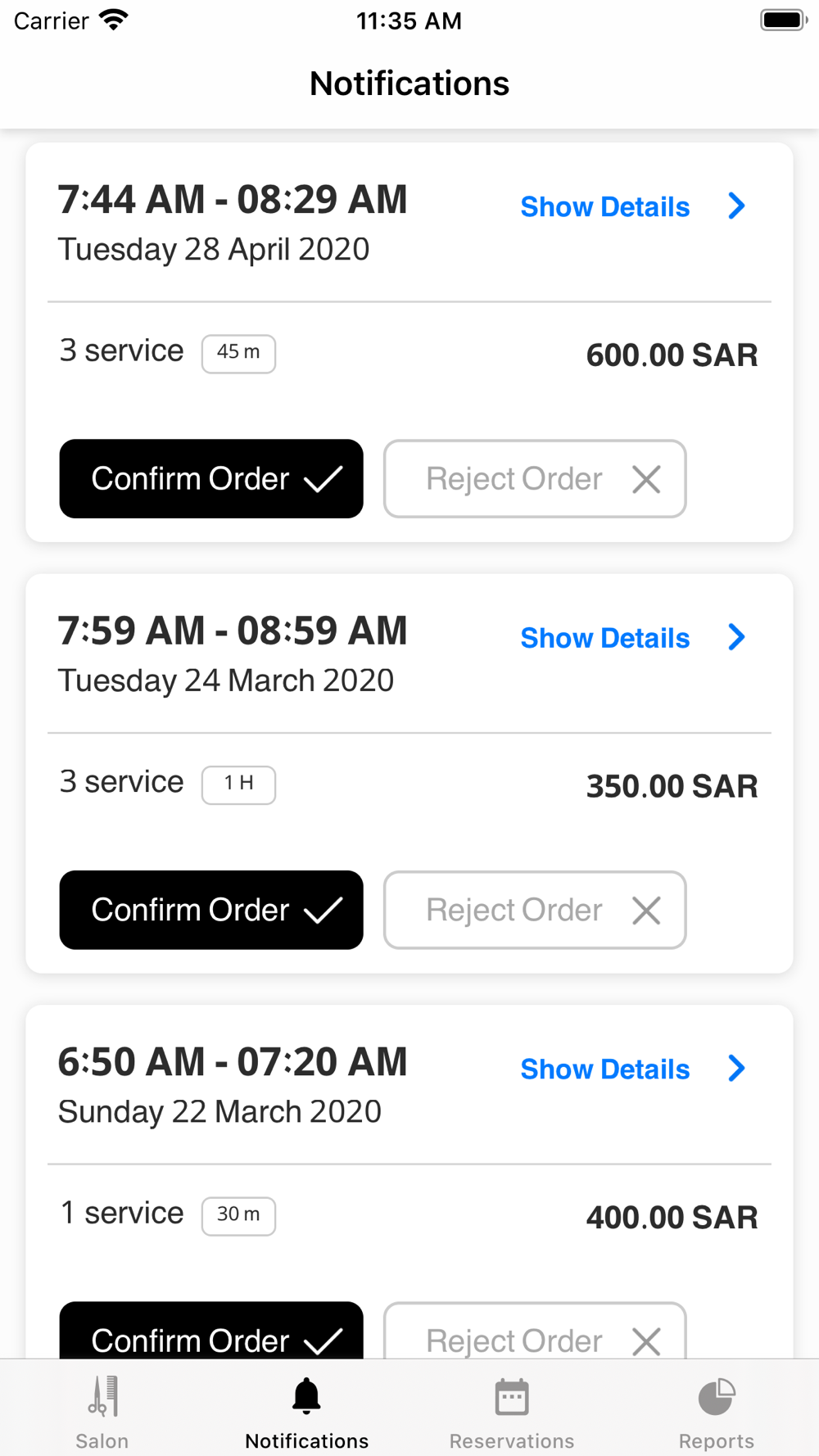Click X icon on 600.00 SAR order's Reject button
This screenshot has width=819, height=1456.
tap(646, 479)
